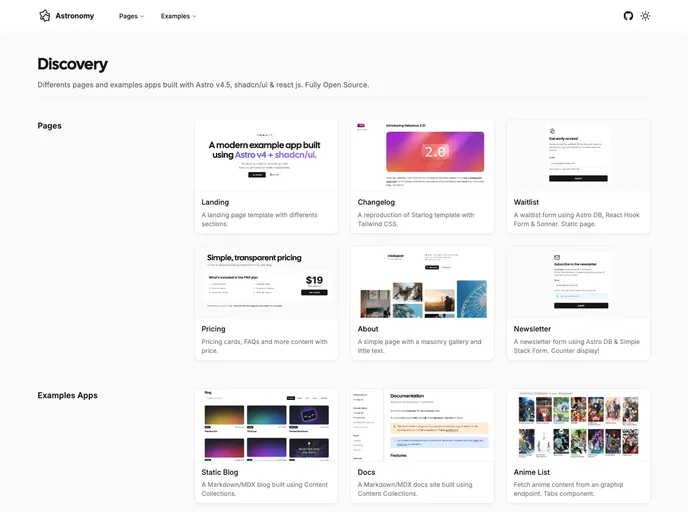This screenshot has width=688, height=512.
Task: Expand the Examples navigation dropdown
Action: click(x=178, y=16)
